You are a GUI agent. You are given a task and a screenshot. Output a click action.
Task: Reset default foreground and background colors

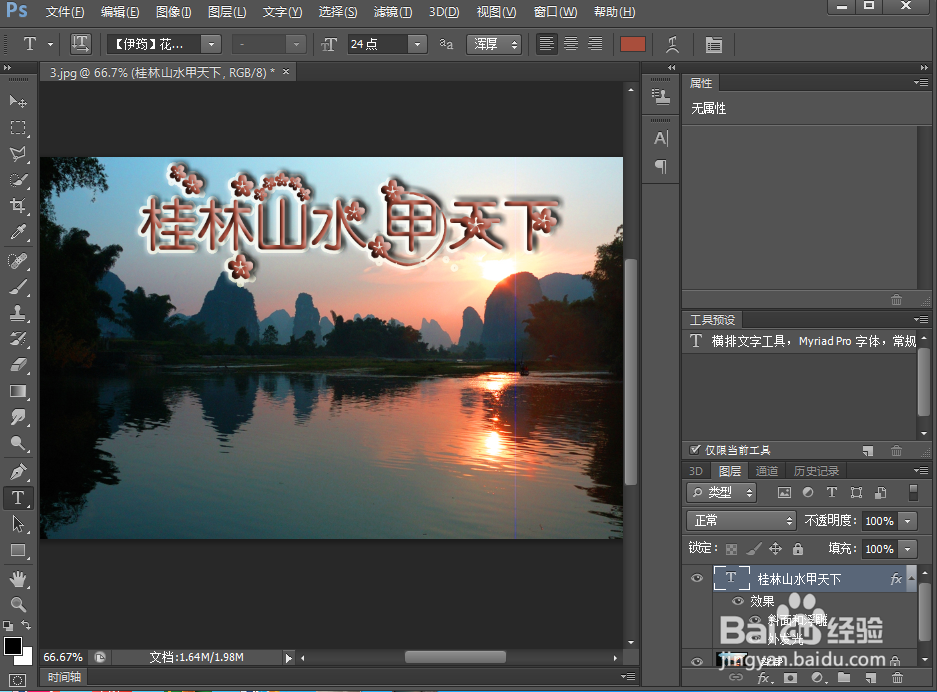pos(8,626)
